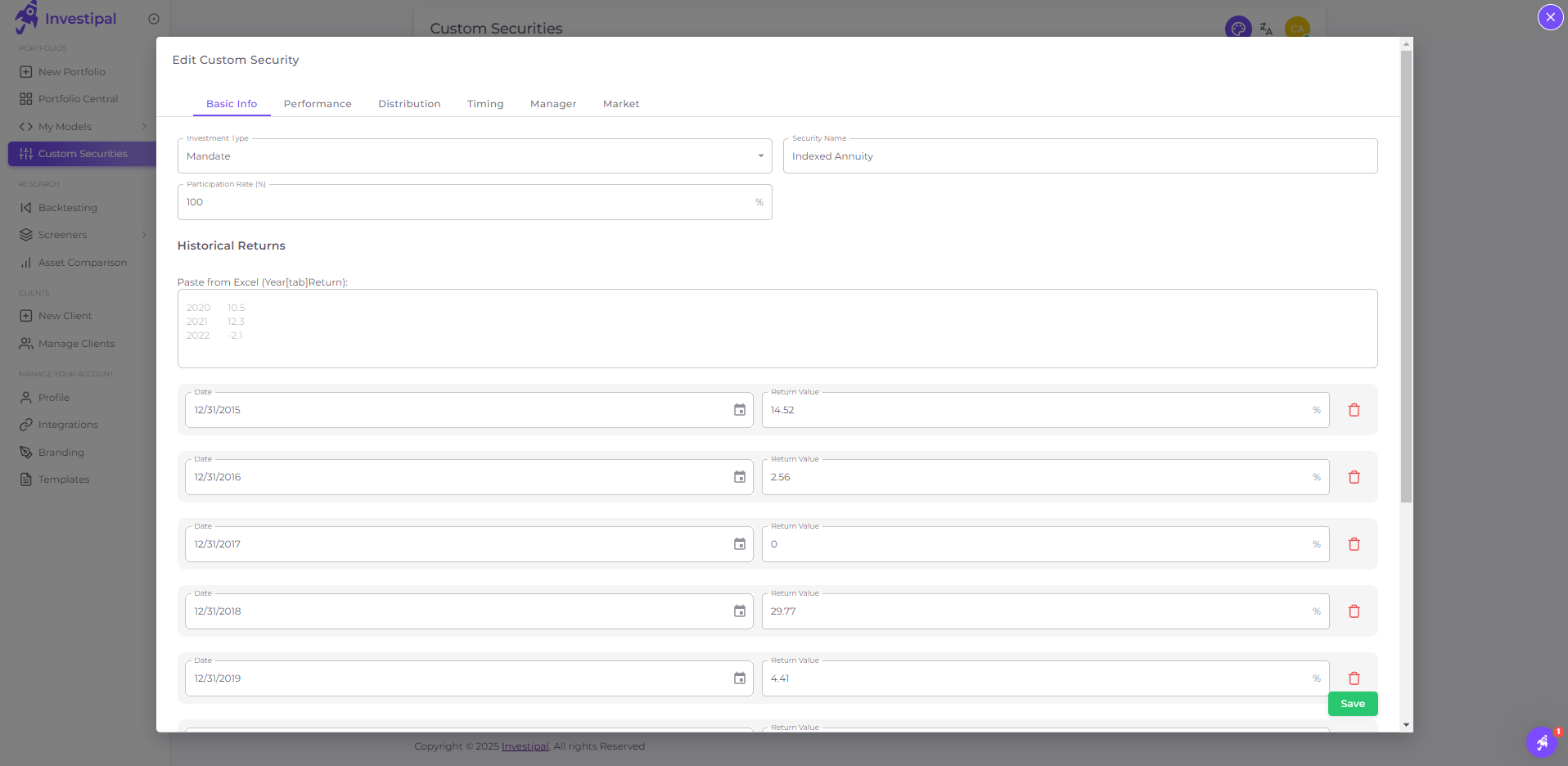Viewport: 1568px width, 766px height.
Task: Open Backtesting from the sidebar
Action: tap(65, 207)
